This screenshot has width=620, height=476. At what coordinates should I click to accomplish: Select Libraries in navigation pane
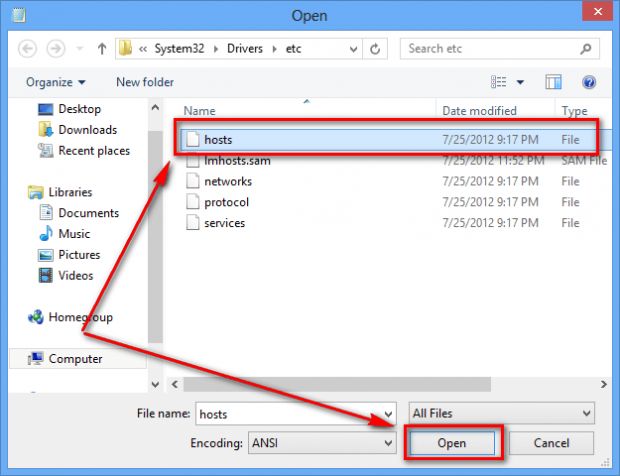tap(60, 192)
